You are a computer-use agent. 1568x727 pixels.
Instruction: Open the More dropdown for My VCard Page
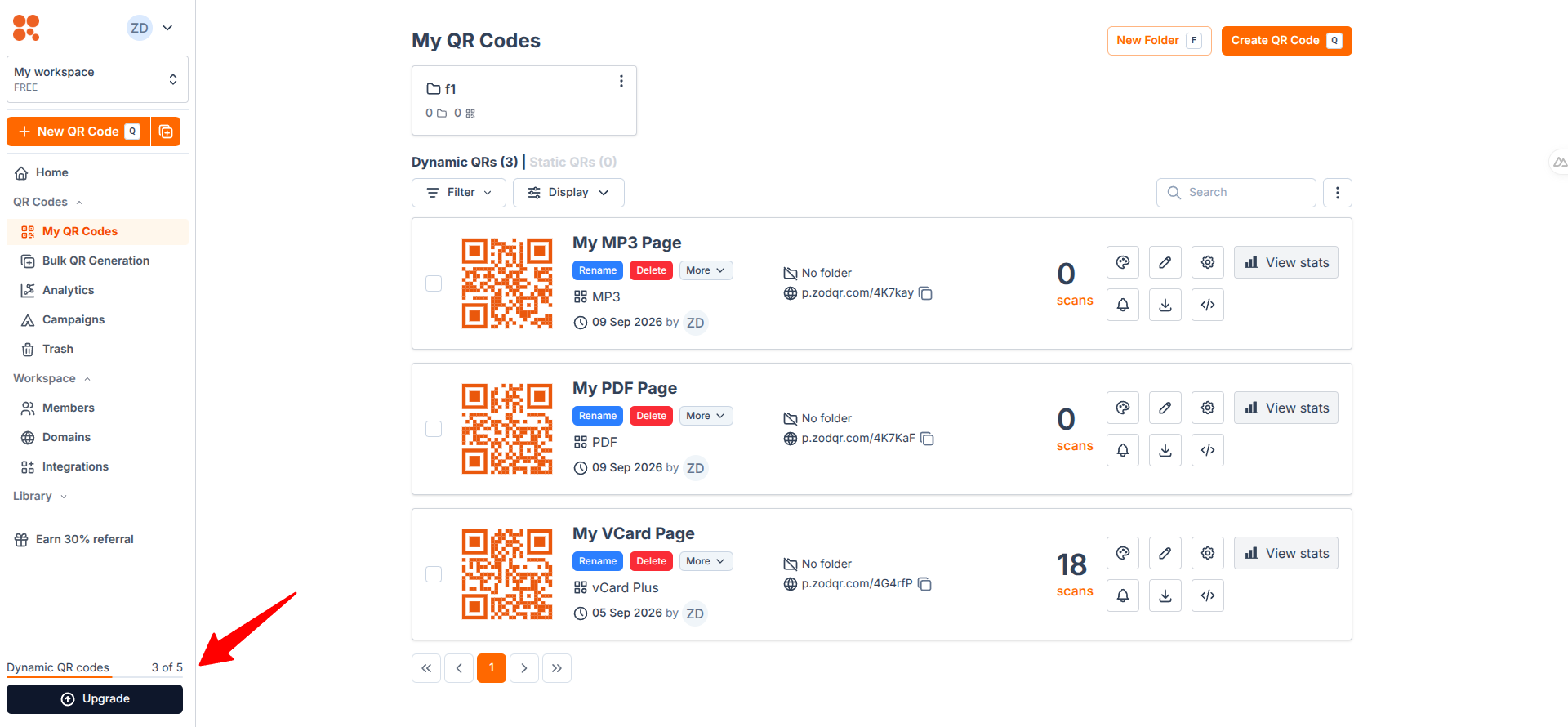706,561
